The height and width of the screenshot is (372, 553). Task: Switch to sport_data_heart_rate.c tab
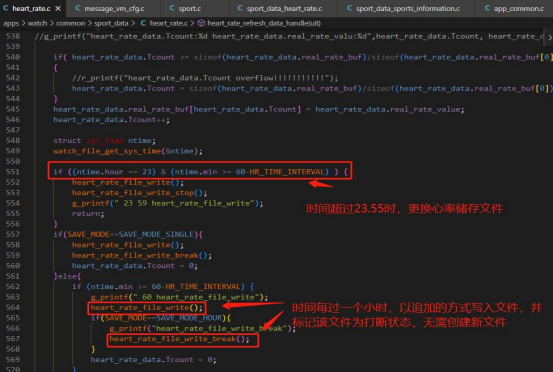[x=284, y=8]
